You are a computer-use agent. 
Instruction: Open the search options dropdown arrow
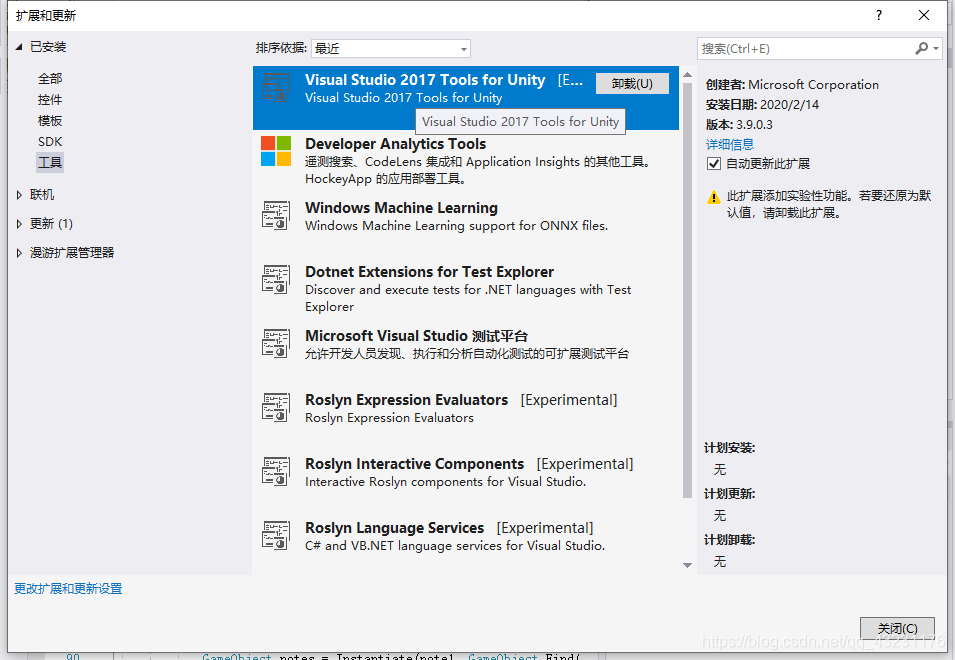[x=936, y=48]
